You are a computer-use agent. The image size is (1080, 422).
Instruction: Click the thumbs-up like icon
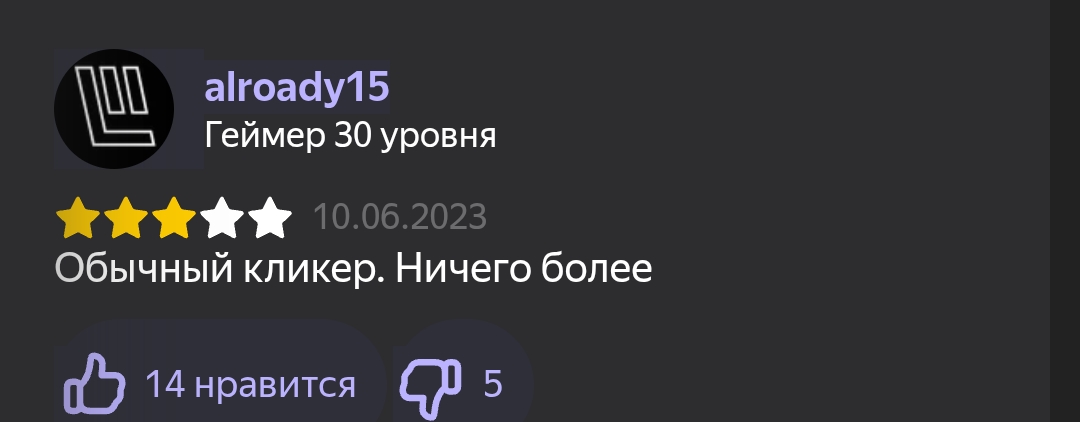tap(94, 383)
